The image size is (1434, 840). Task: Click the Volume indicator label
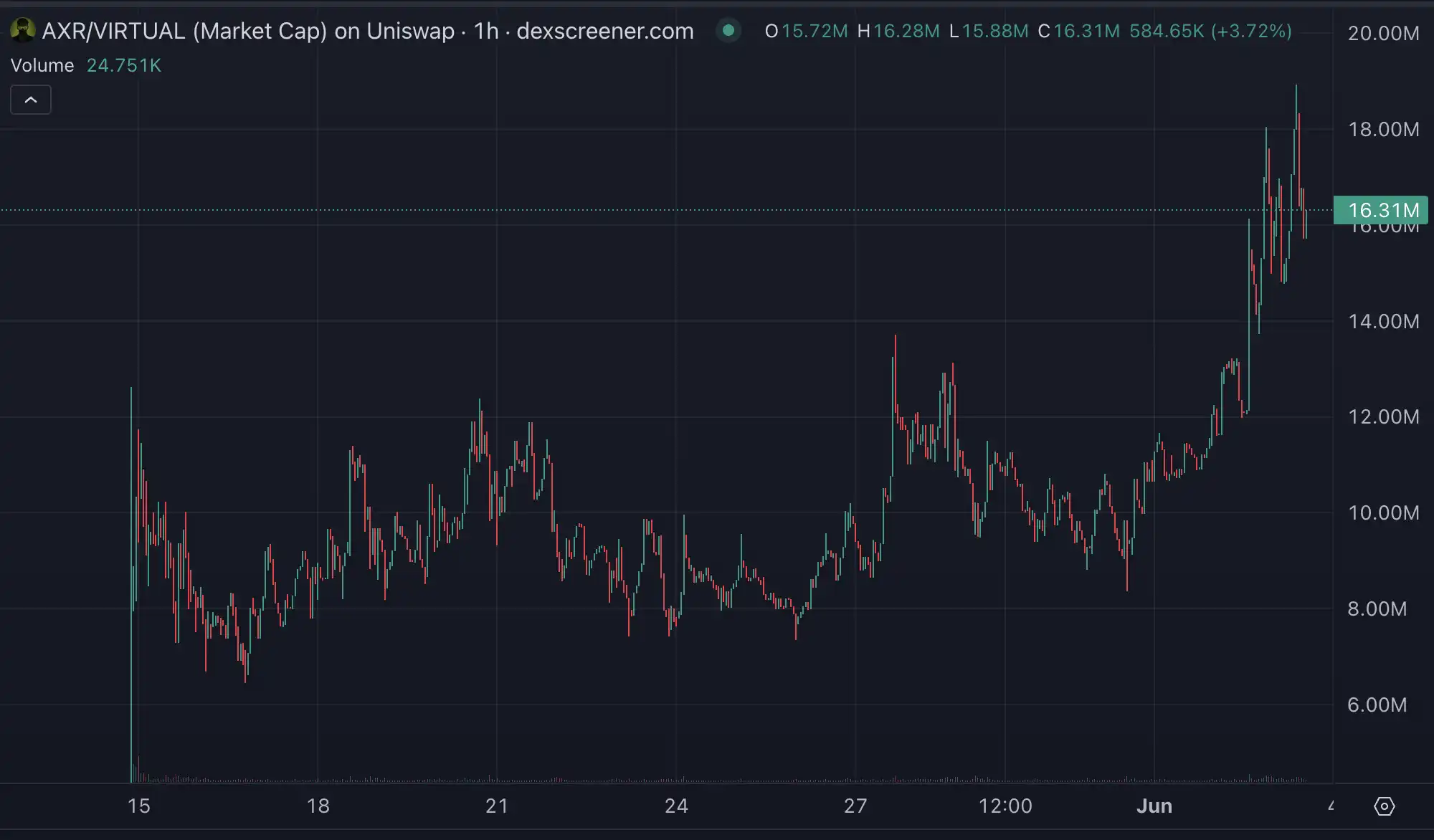(42, 65)
